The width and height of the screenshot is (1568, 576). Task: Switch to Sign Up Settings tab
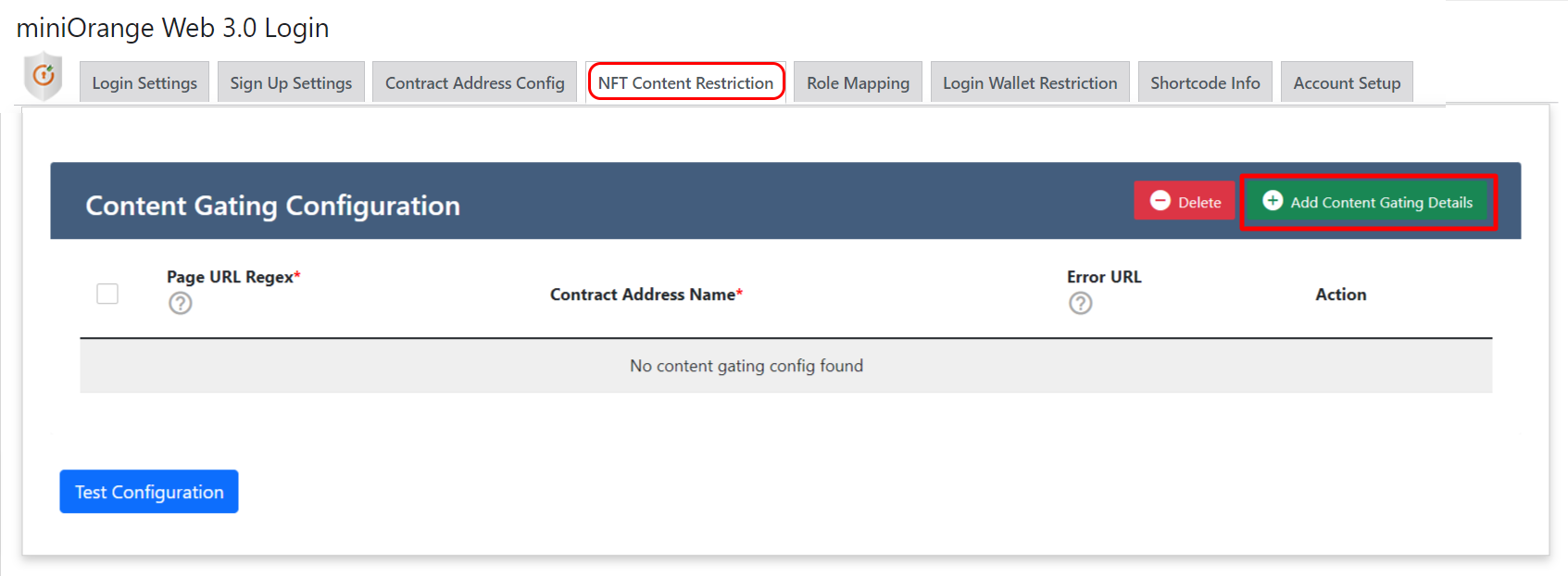click(291, 82)
